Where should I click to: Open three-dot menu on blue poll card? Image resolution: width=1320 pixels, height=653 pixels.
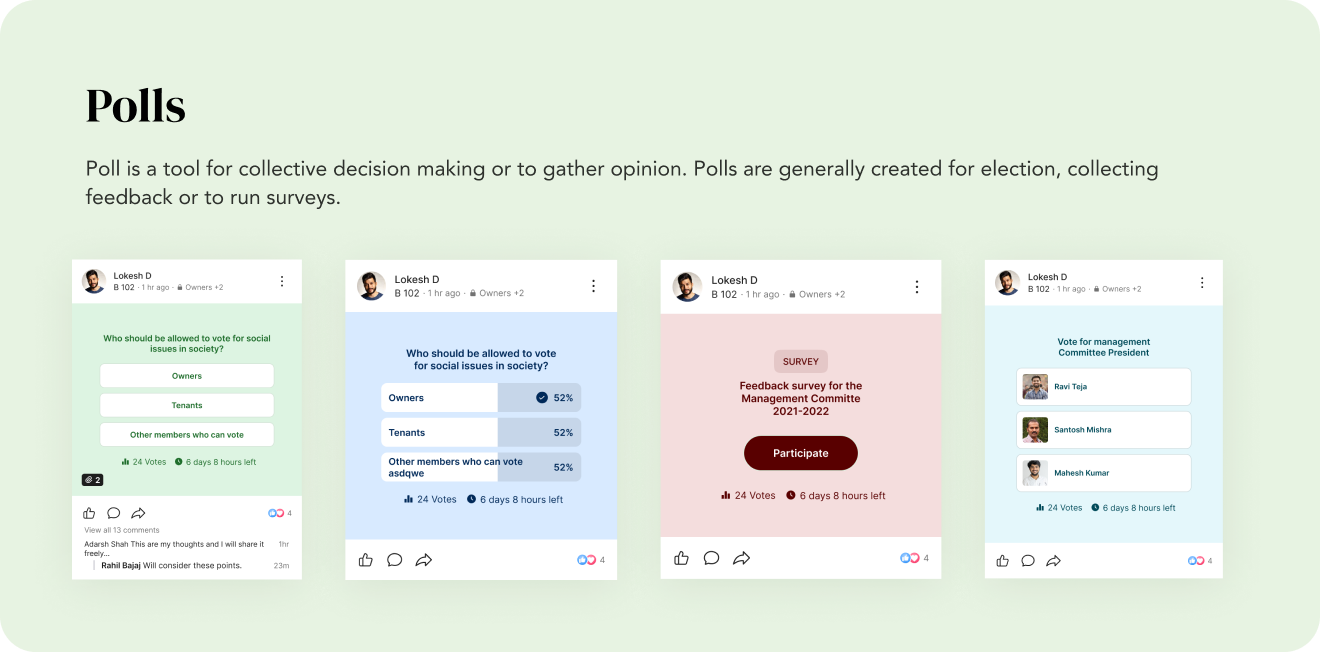593,286
